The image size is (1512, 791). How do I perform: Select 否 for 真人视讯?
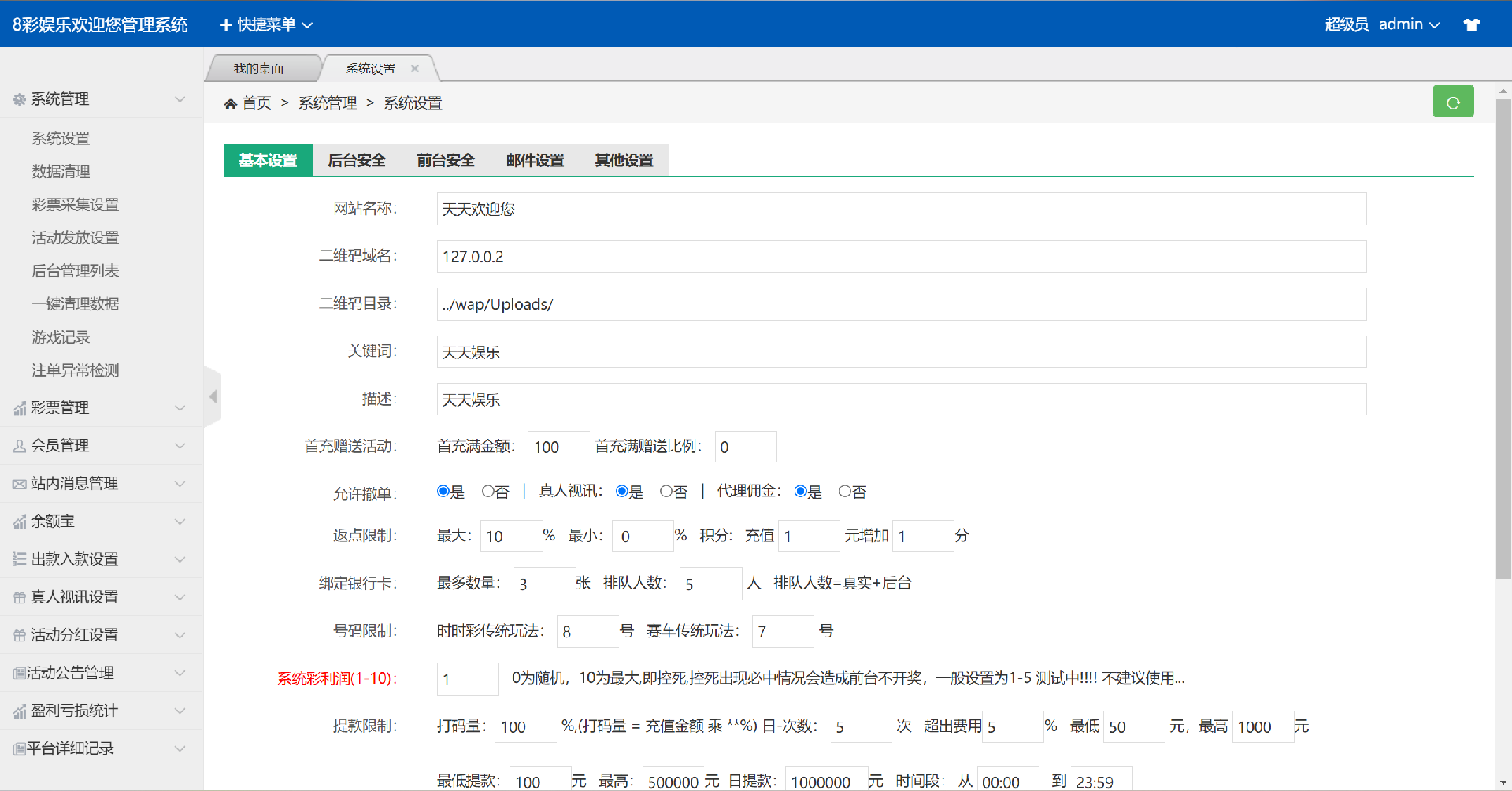tap(666, 492)
